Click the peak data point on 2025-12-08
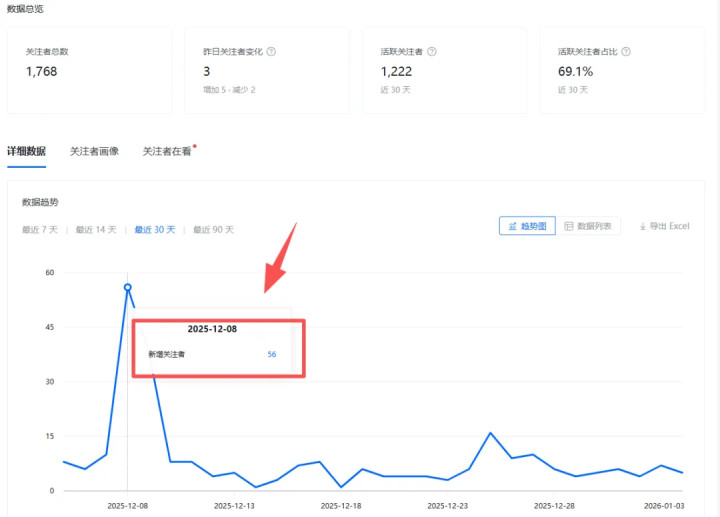The height and width of the screenshot is (517, 720). 127,287
